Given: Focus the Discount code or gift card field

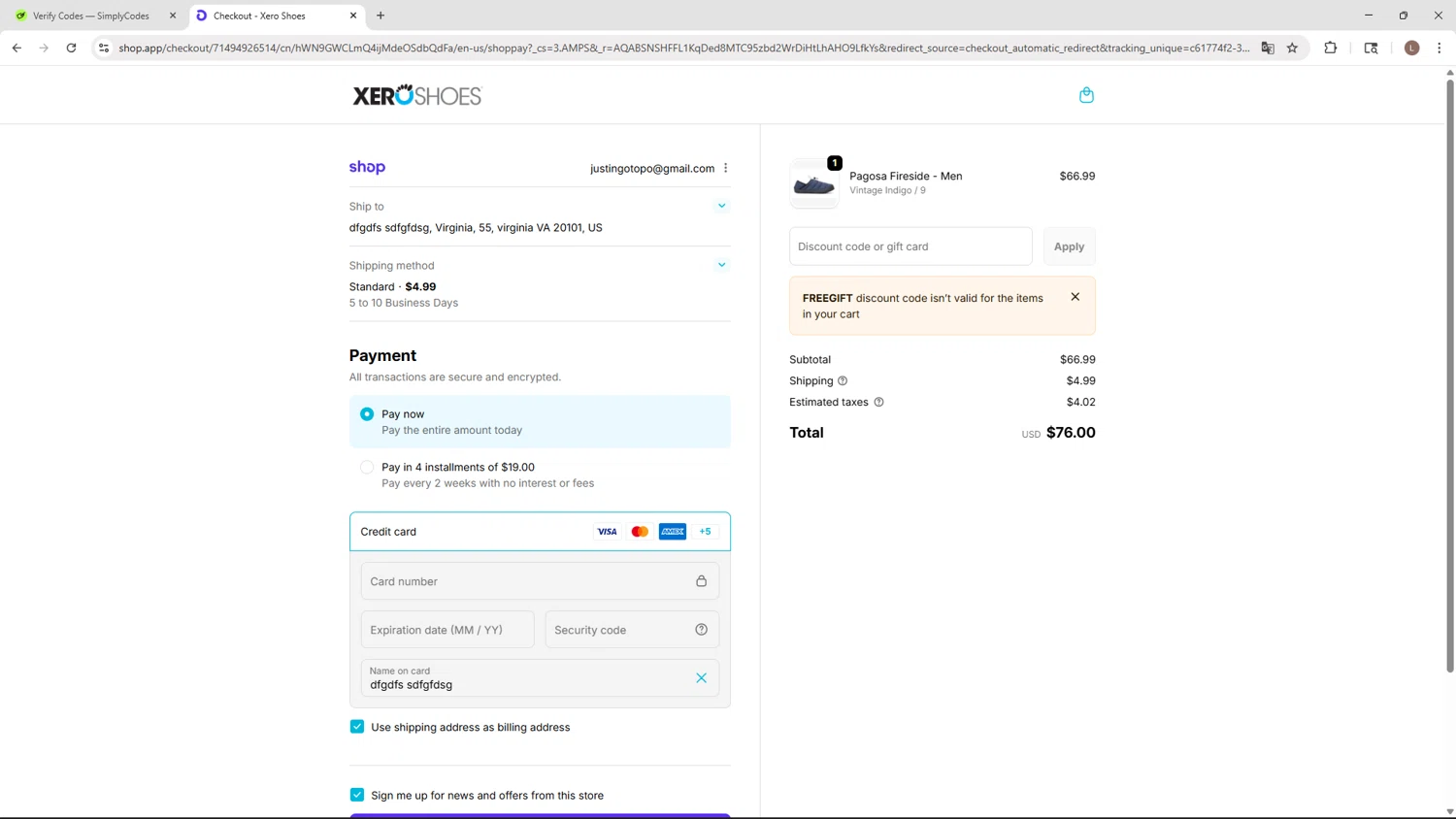Looking at the screenshot, I should (x=910, y=246).
